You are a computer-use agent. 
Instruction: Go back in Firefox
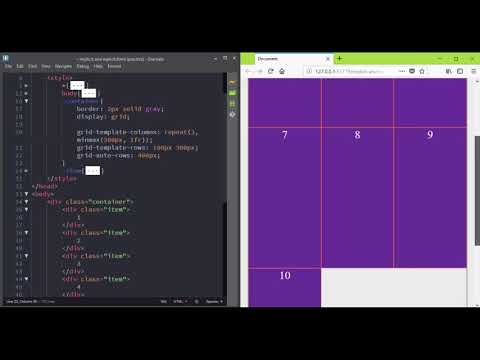tap(248, 71)
